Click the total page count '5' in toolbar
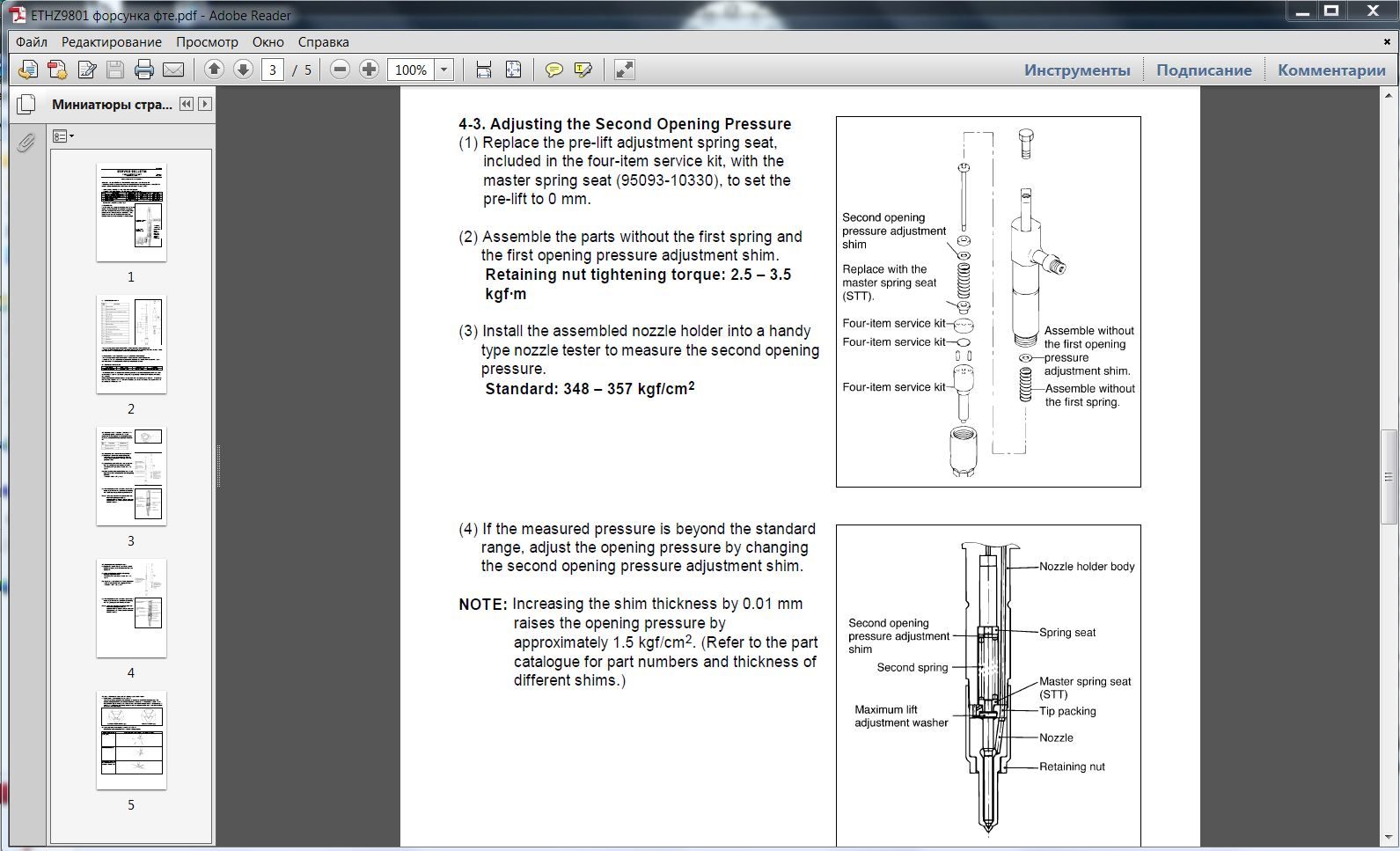The image size is (1400, 851). (308, 70)
